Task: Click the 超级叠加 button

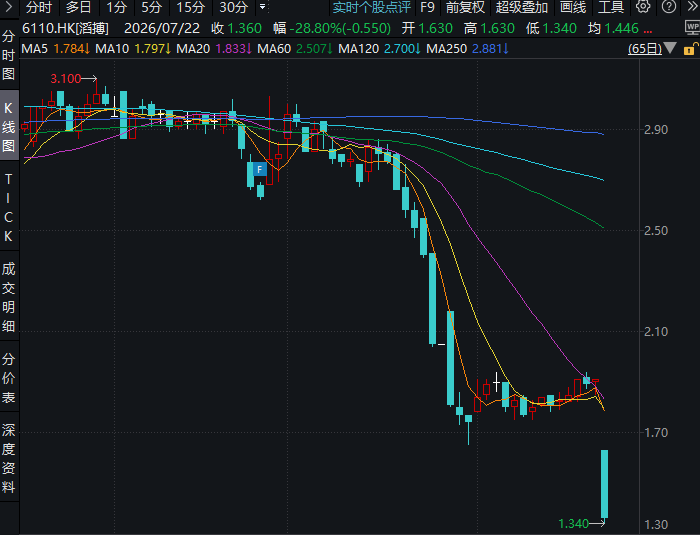Action: (x=522, y=7)
